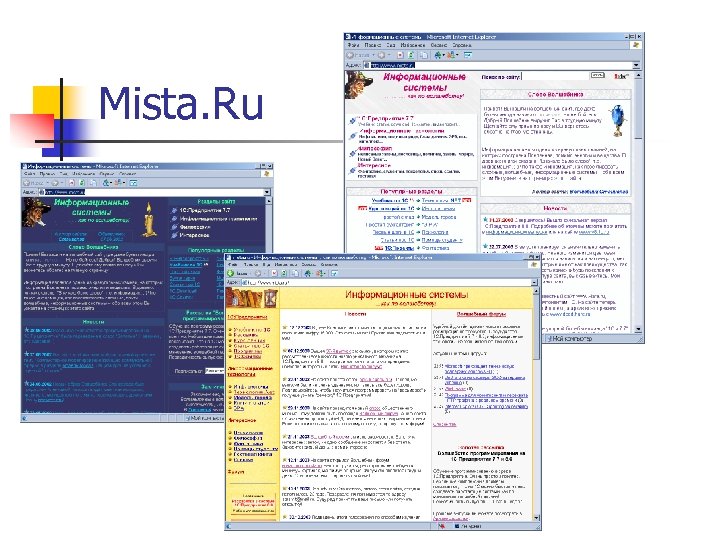This screenshot has width=720, height=540.
Task: Open 1С:Предприятие sidebar heading on yellow-themed page
Action: coord(247,317)
